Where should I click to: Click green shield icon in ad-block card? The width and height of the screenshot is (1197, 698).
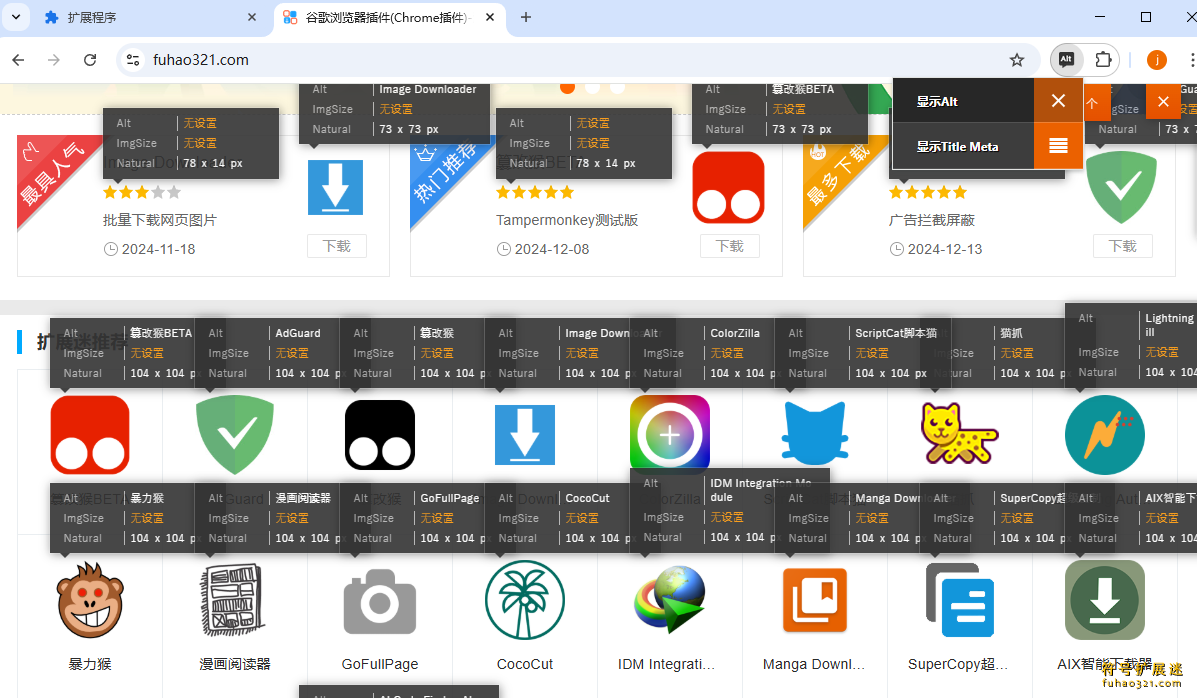(x=1121, y=187)
